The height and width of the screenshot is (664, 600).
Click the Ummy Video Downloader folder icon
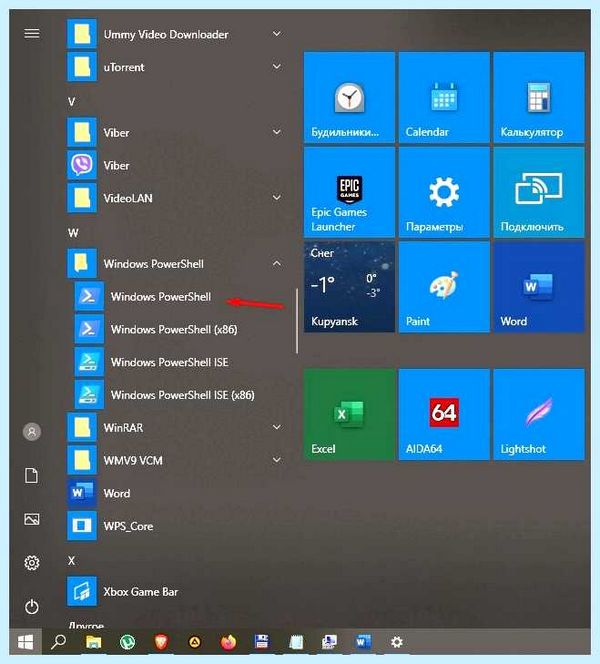coord(82,33)
